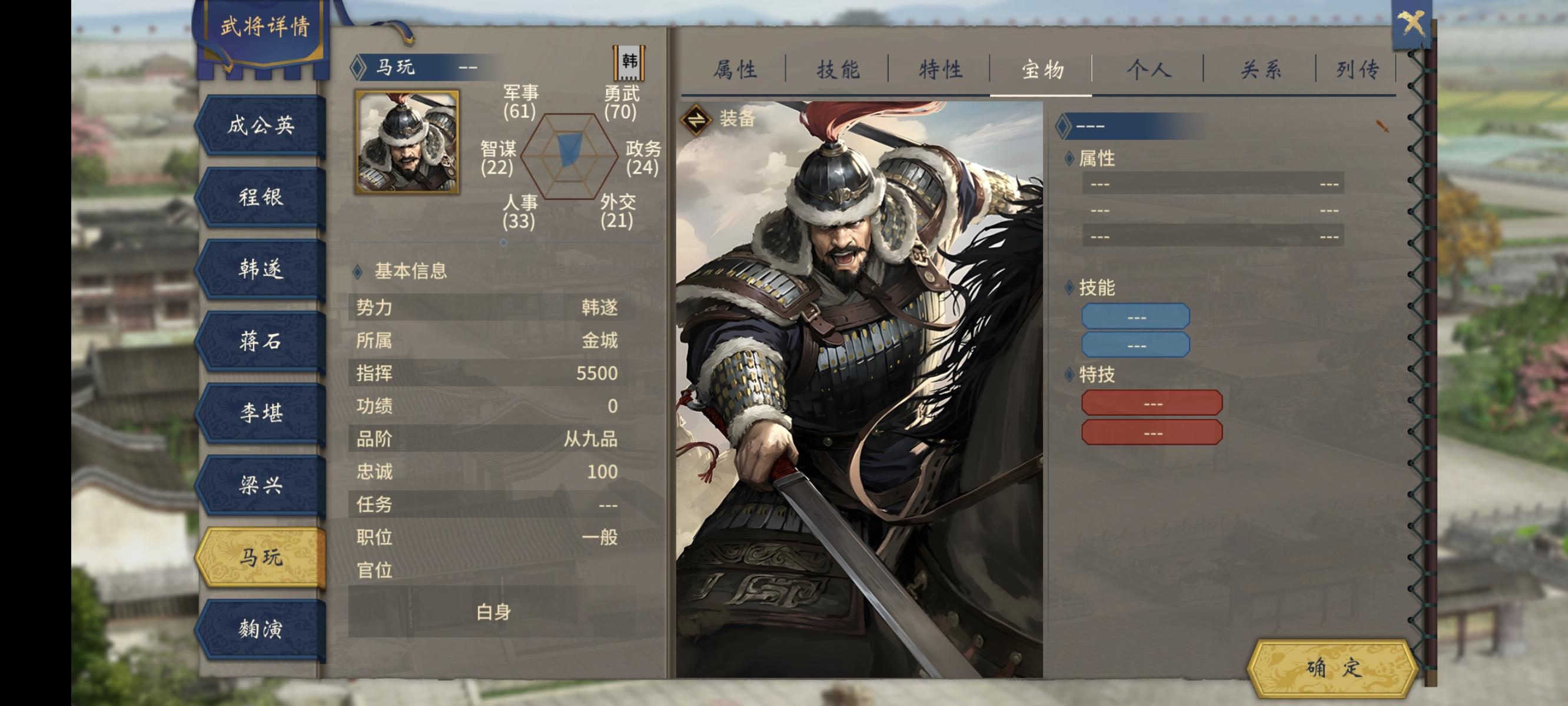This screenshot has width=1568, height=706.
Task: Click the 韩 faction banner icon
Action: tap(629, 63)
